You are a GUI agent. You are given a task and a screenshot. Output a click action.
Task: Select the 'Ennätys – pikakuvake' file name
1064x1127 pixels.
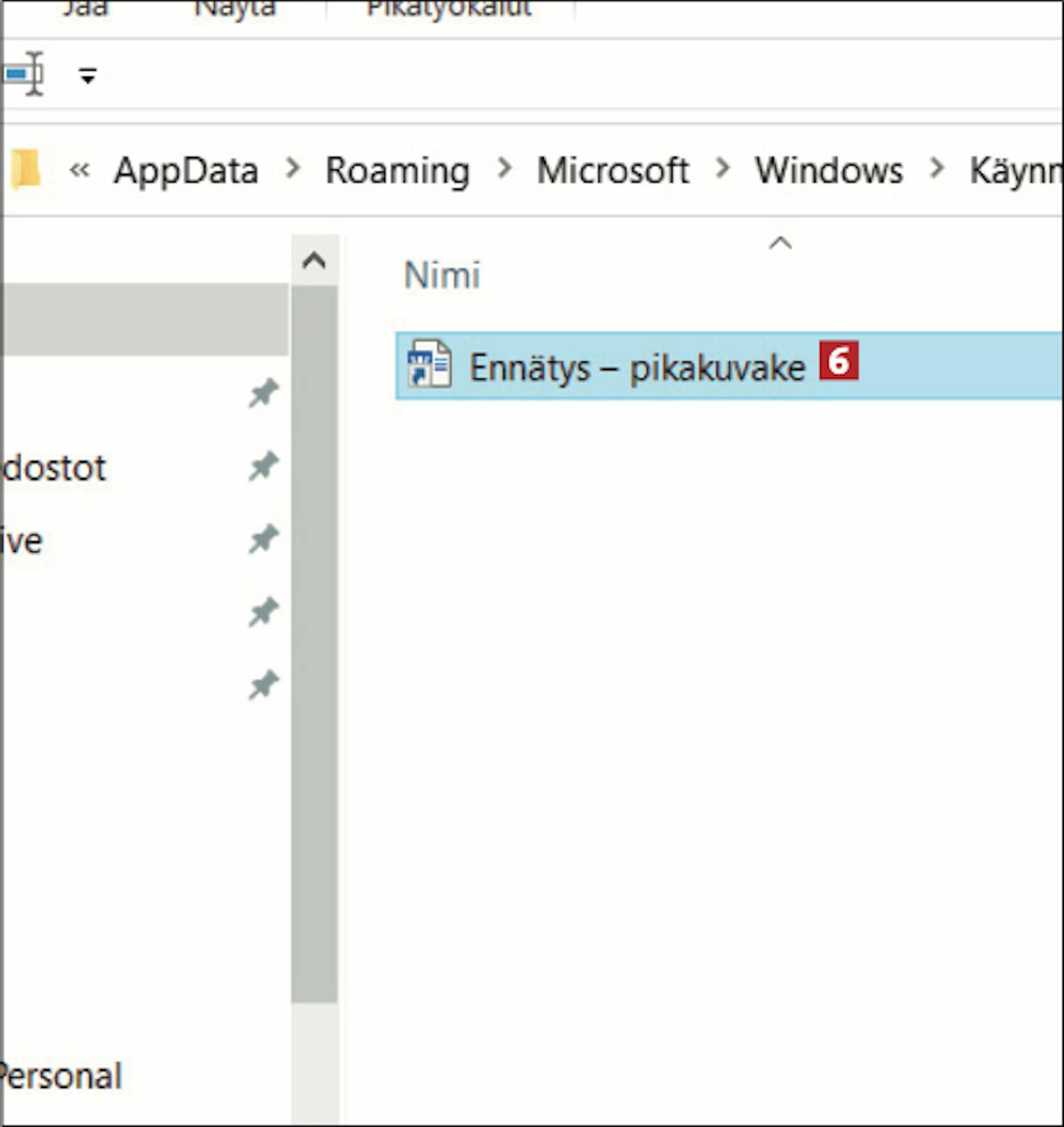637,367
